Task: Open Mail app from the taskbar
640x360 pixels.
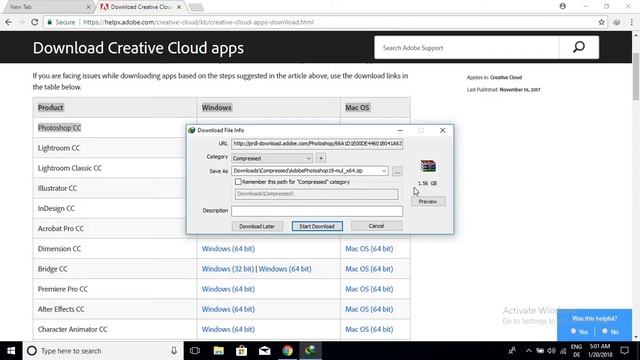Action: 264,351
